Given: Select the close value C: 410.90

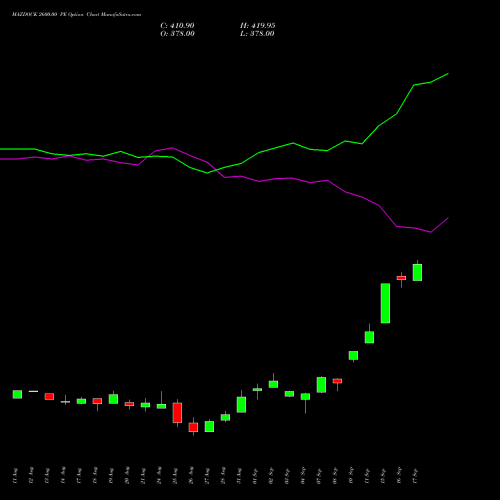Looking at the screenshot, I should pos(177,26).
